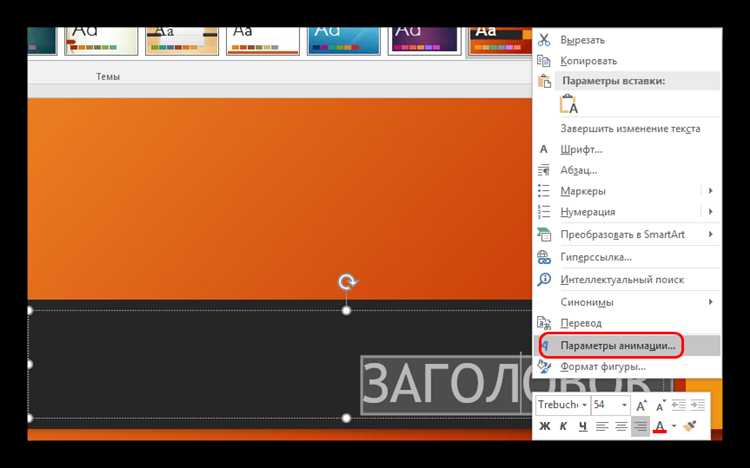The height and width of the screenshot is (468, 750).
Task: Click the Гиперссылка link icon
Action: [544, 257]
